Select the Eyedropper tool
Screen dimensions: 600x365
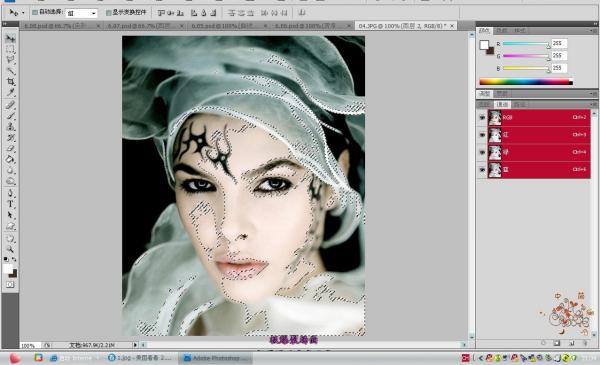click(10, 92)
